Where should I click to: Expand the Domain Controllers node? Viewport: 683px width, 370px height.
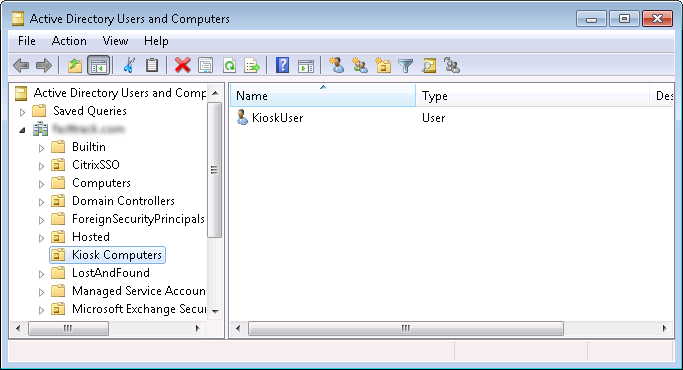41,202
